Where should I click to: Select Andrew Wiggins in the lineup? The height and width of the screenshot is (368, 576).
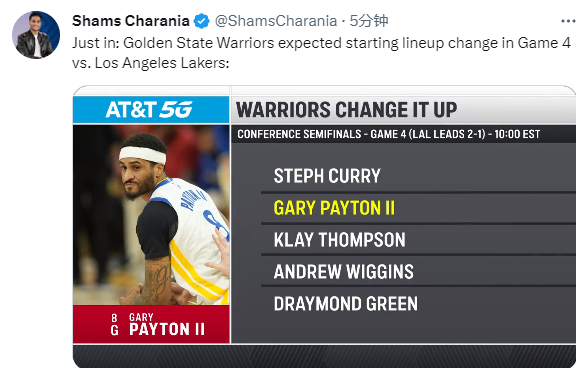(x=343, y=272)
